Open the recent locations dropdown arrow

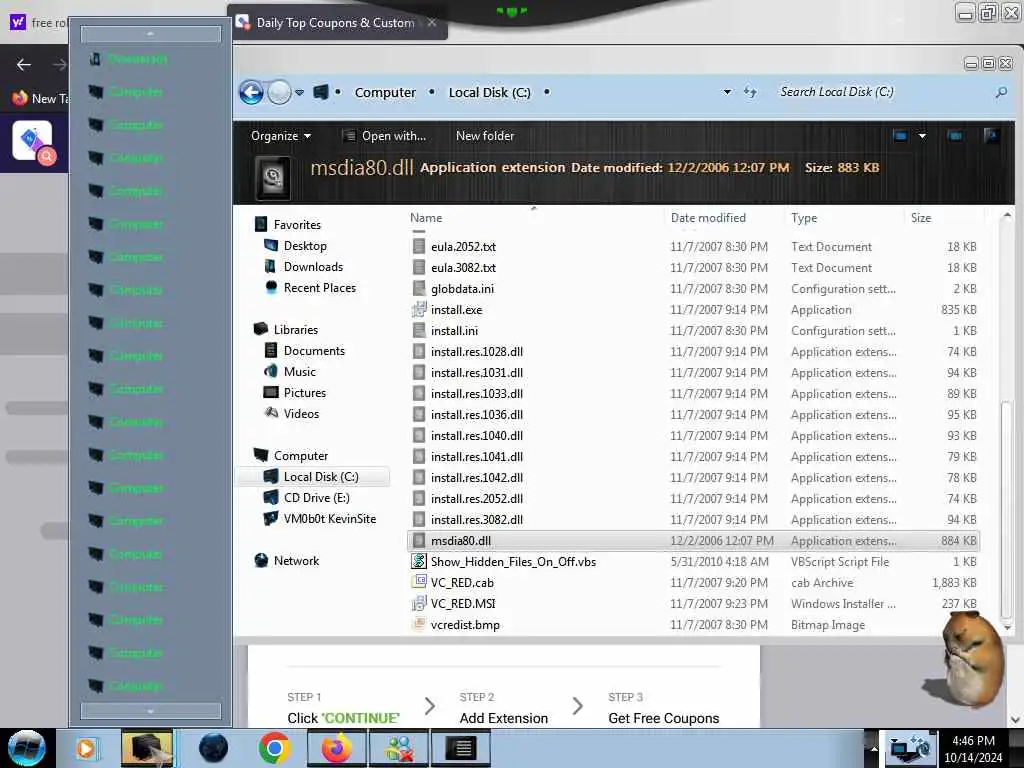299,93
